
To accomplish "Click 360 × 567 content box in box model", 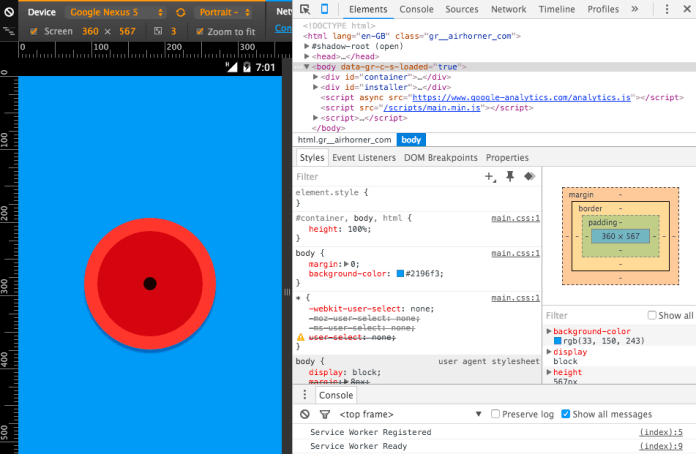I will [621, 236].
